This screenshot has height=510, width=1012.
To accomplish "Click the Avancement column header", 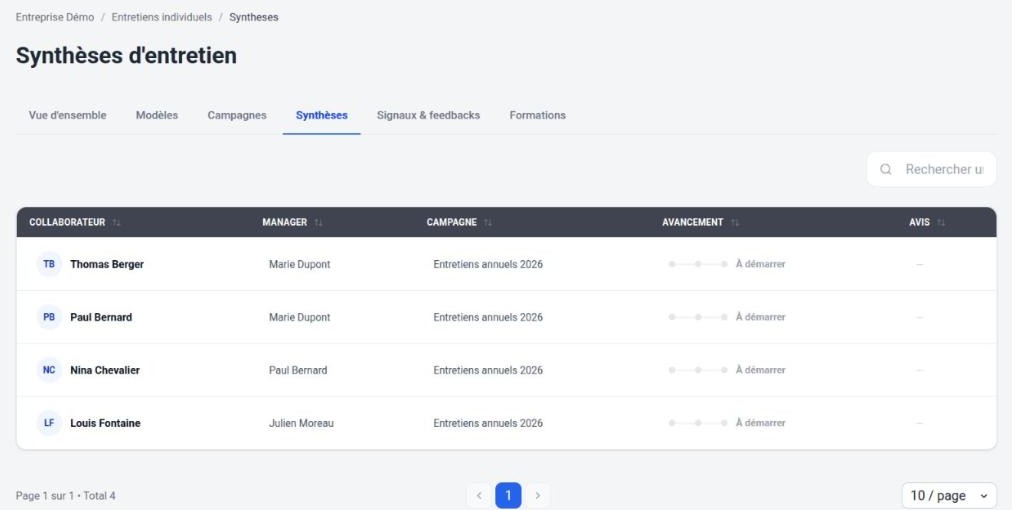I will click(x=693, y=222).
